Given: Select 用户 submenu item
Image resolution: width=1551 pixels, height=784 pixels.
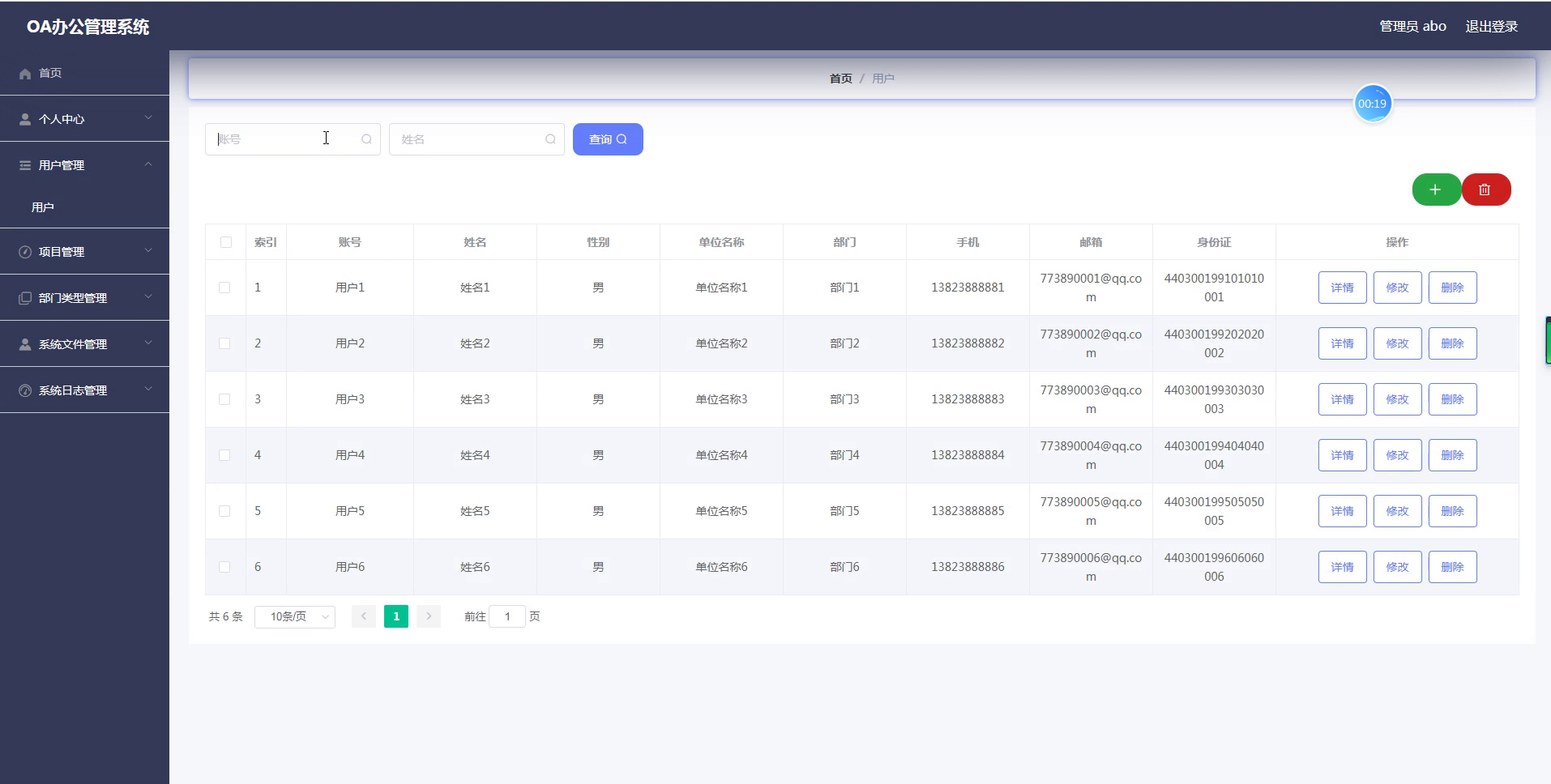Looking at the screenshot, I should coord(84,207).
